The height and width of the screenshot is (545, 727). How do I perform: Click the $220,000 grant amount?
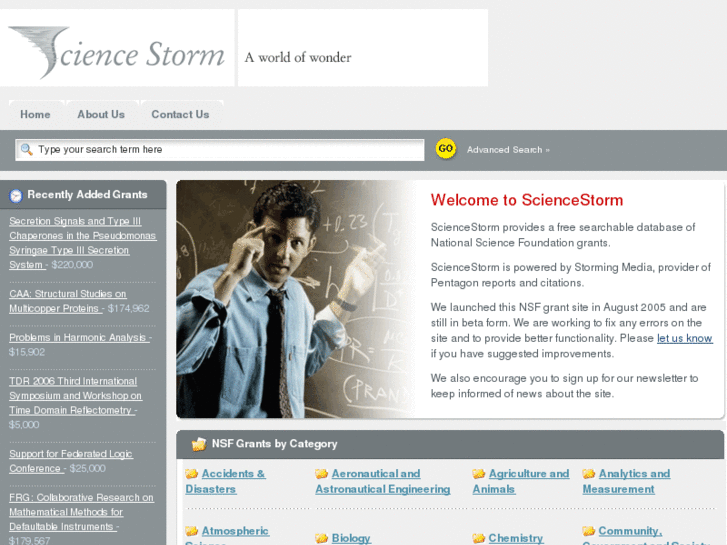pyautogui.click(x=72, y=265)
